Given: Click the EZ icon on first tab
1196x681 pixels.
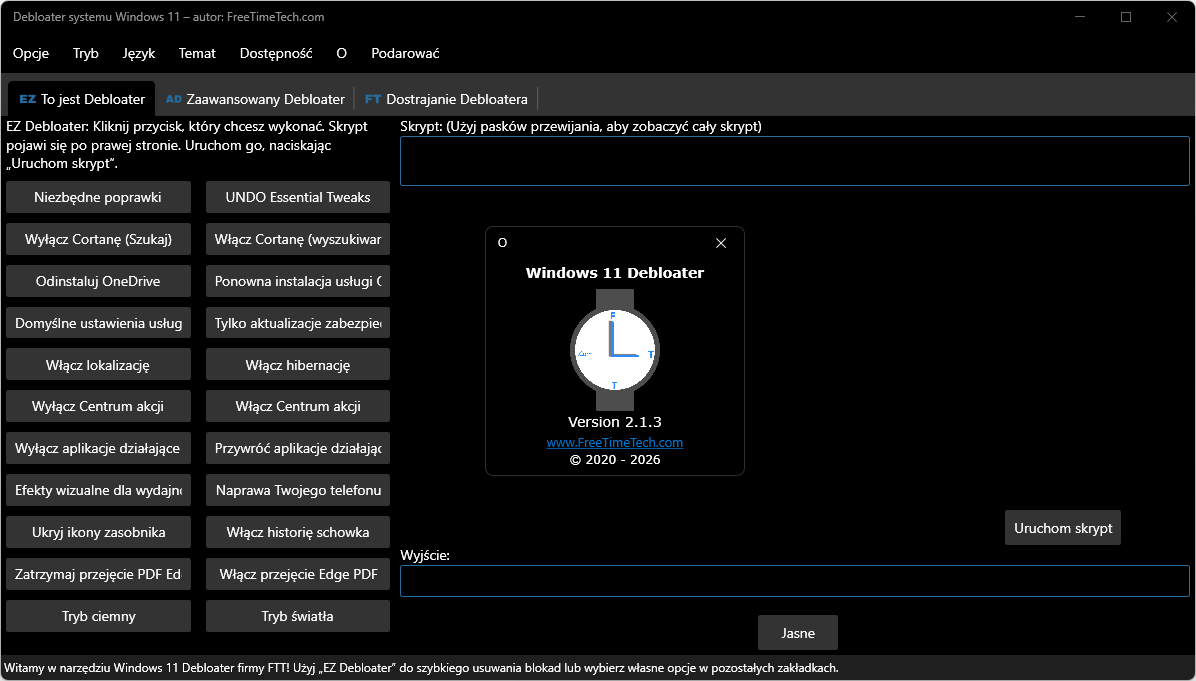Looking at the screenshot, I should point(27,100).
